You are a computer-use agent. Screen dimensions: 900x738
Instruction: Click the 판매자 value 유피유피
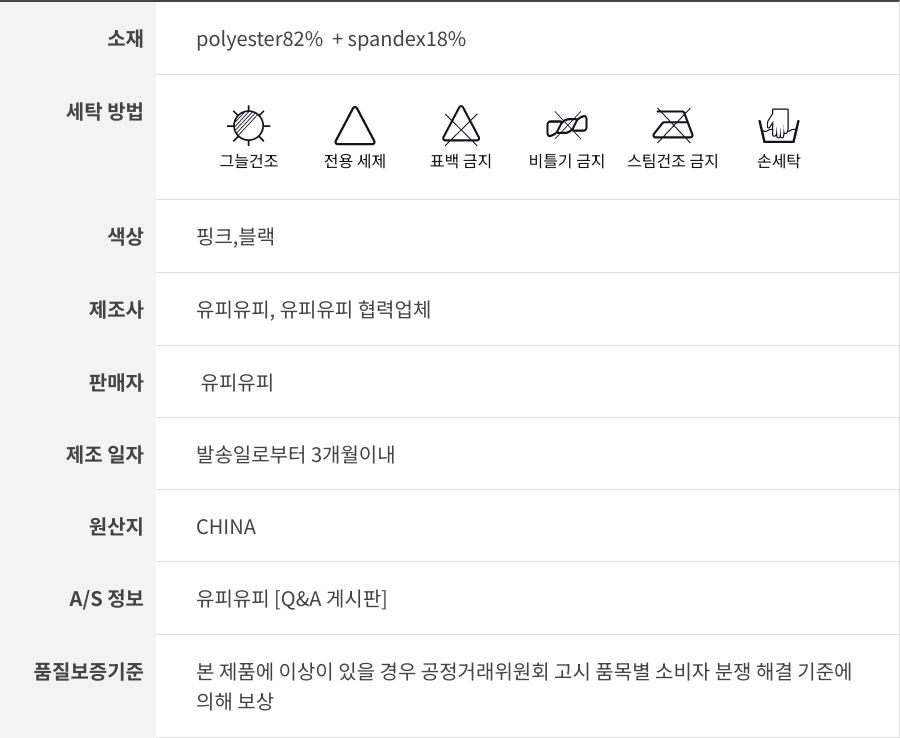click(x=237, y=382)
